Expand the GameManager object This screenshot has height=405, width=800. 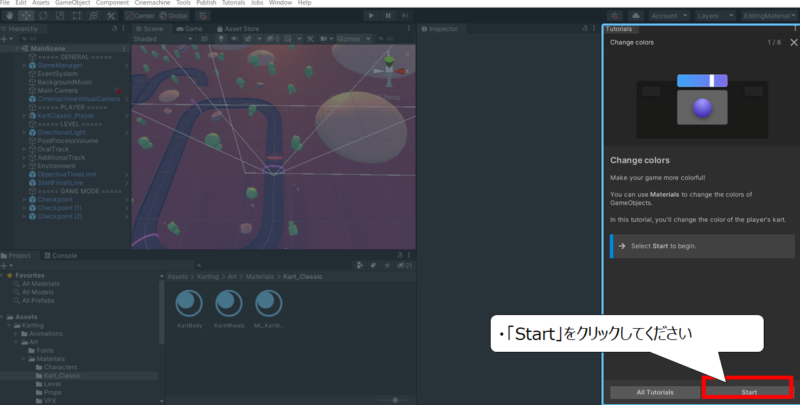24,65
